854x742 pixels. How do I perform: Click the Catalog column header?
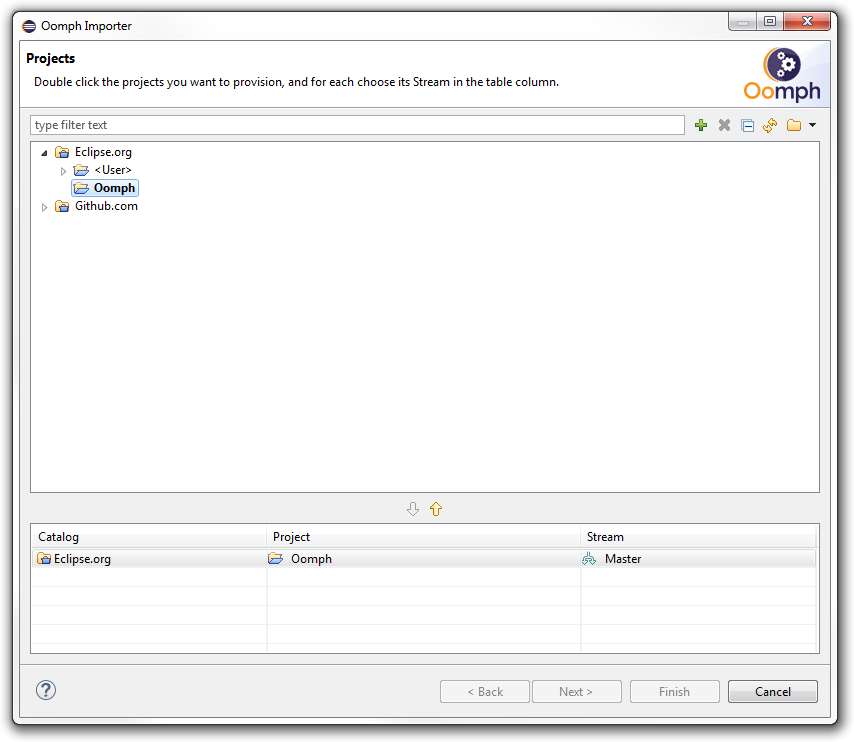coord(149,537)
